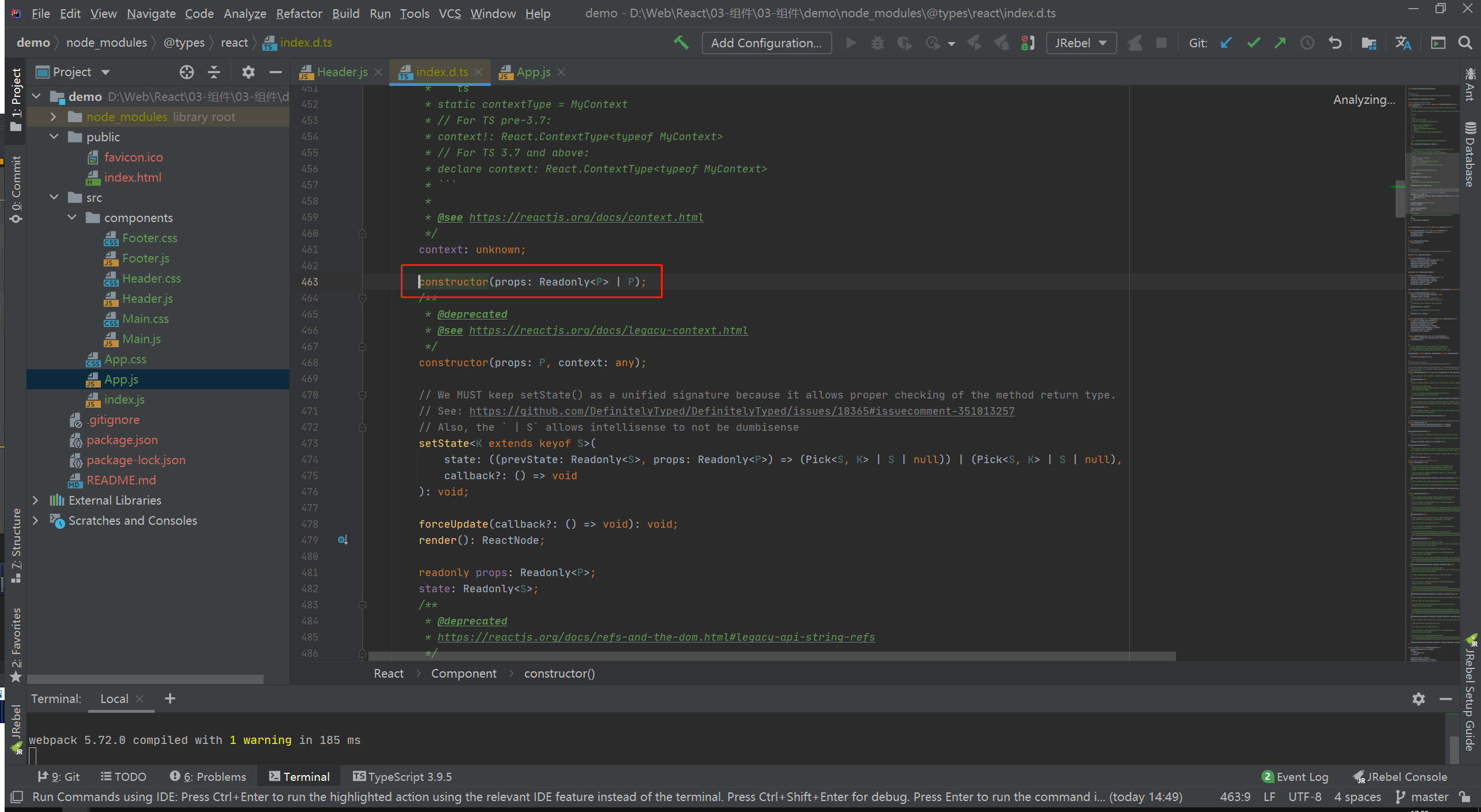
Task: Toggle the Database tool window on right
Action: click(x=1470, y=155)
